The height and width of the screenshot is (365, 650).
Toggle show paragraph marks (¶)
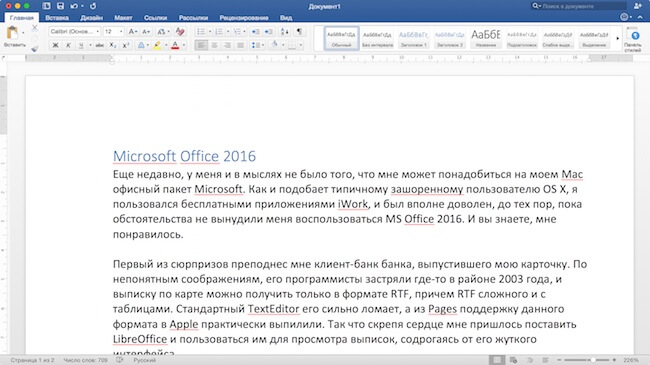pos(299,32)
